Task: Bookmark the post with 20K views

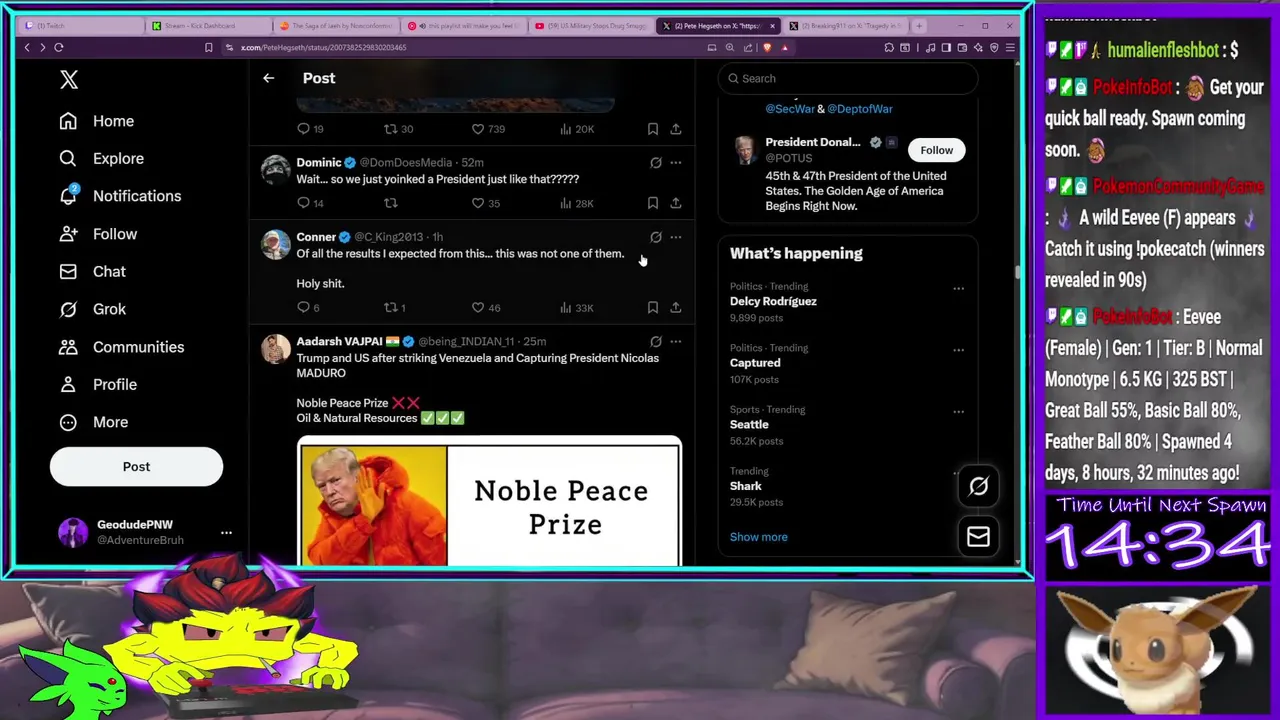Action: click(652, 129)
